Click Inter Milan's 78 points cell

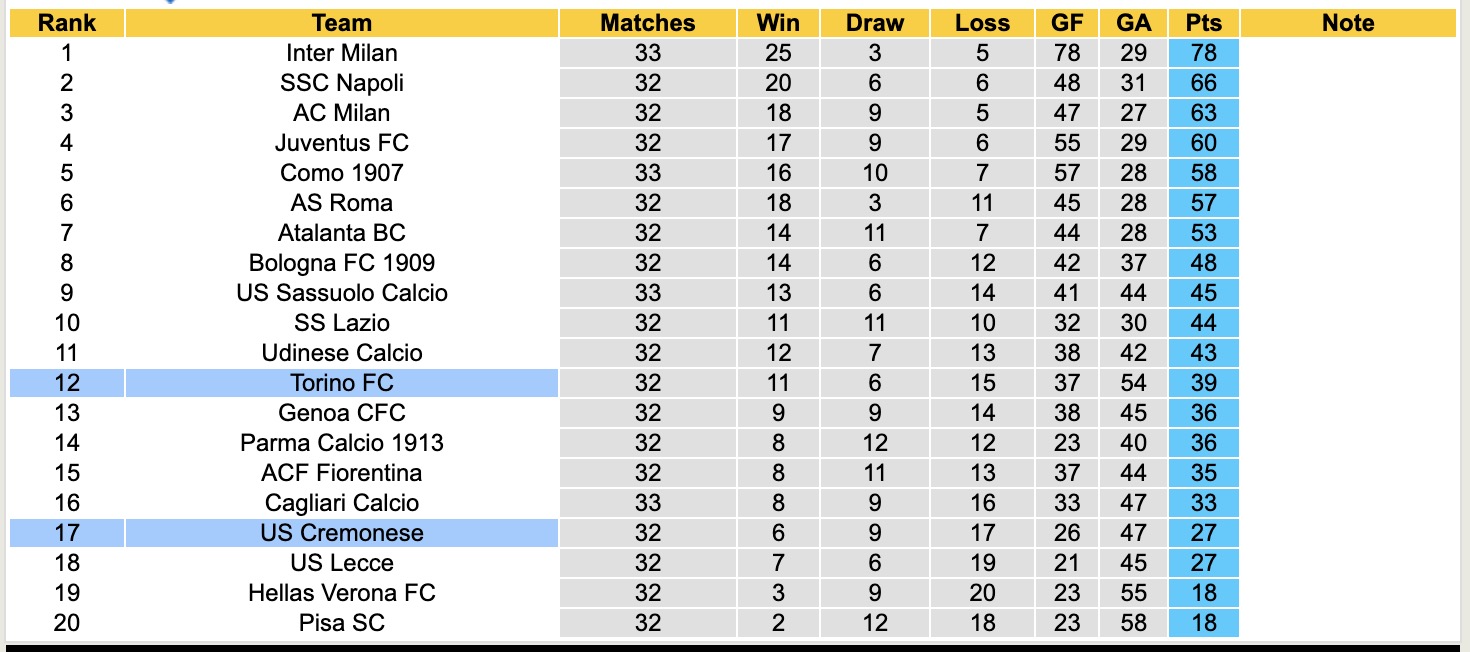click(x=1203, y=53)
